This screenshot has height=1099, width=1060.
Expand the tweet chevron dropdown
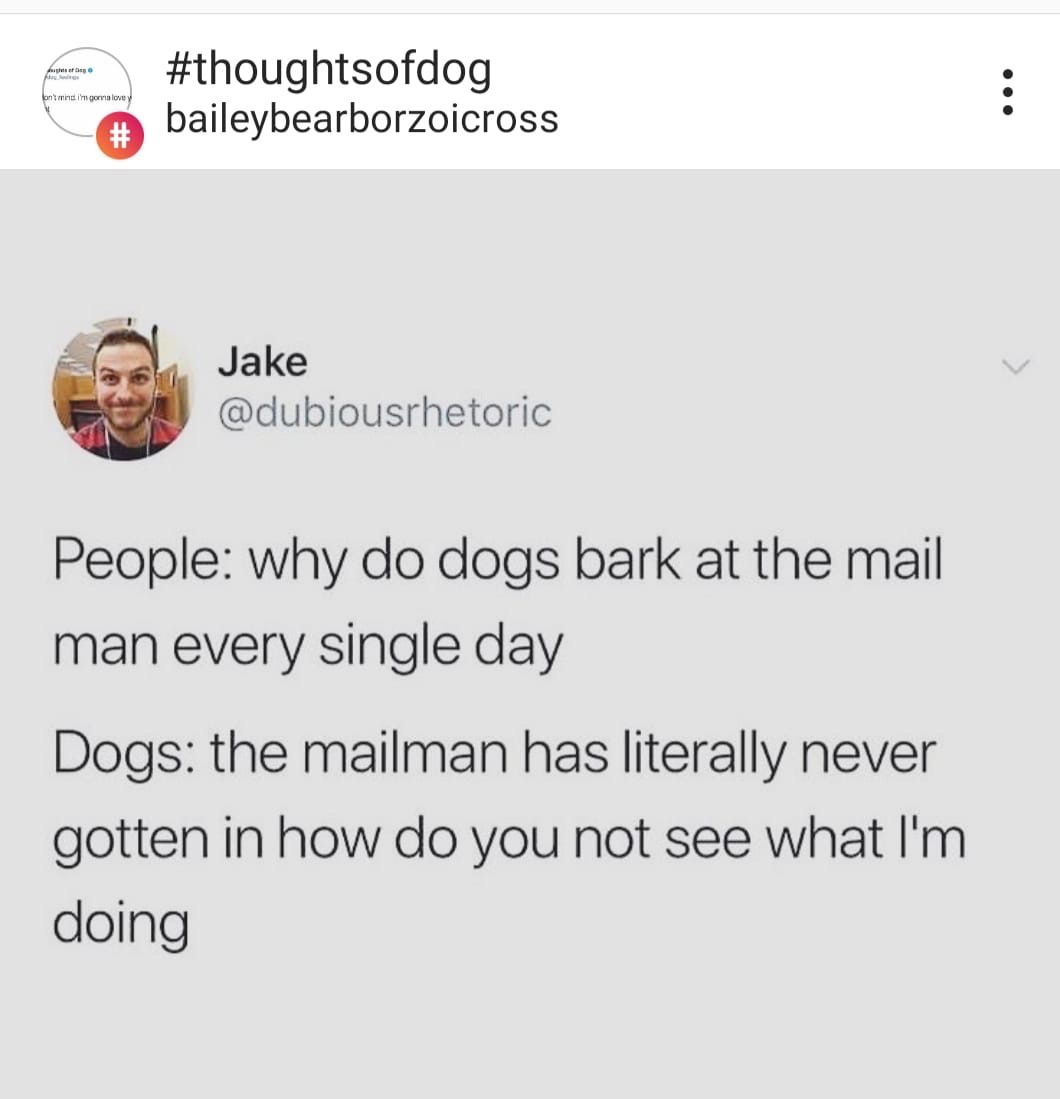1015,367
